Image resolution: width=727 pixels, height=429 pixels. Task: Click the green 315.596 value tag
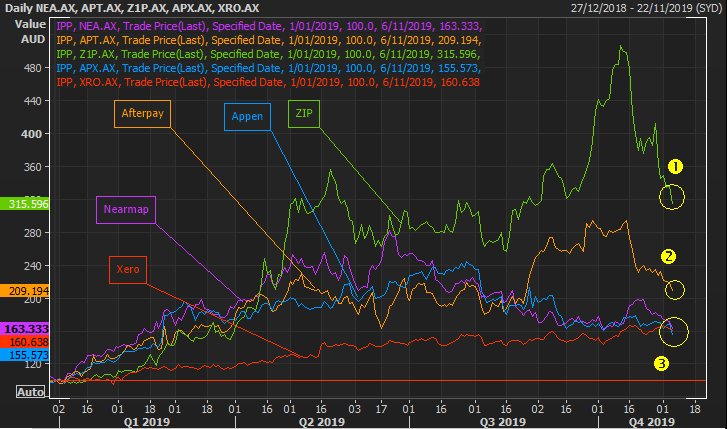pos(25,204)
